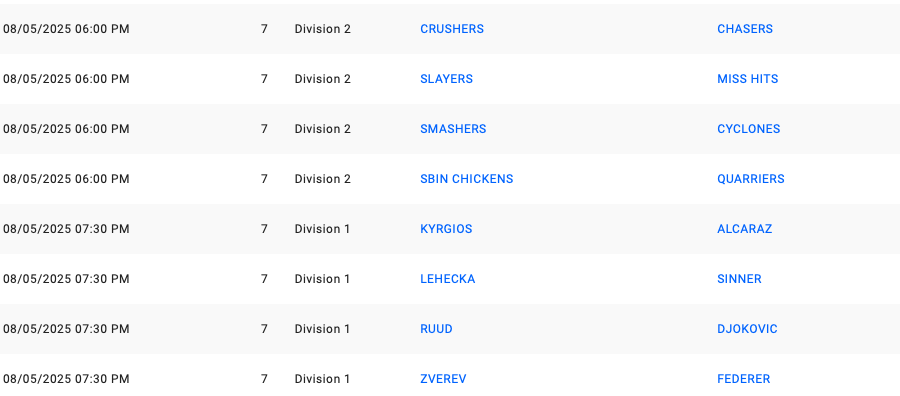Select the KYRGIOS row 07:30 PM date
The image size is (900, 396).
pos(66,228)
